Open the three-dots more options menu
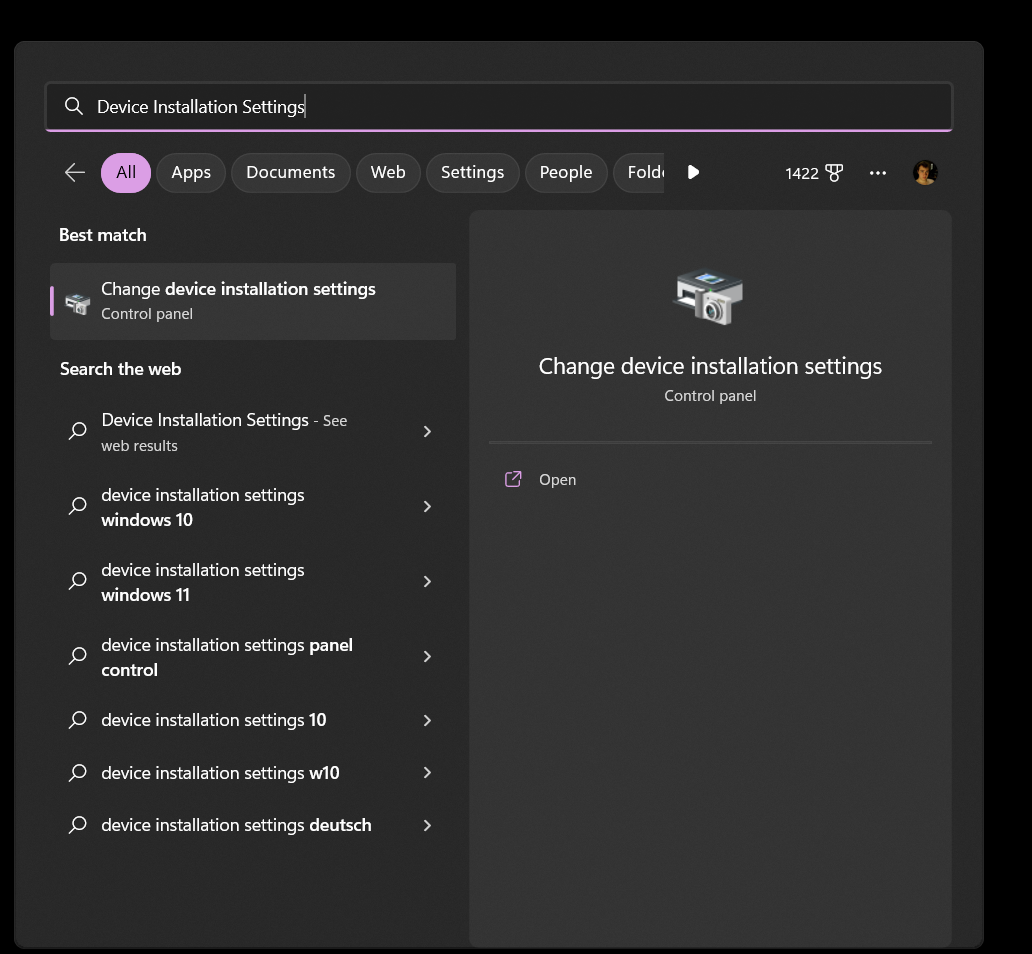The height and width of the screenshot is (954, 1032). tap(878, 173)
